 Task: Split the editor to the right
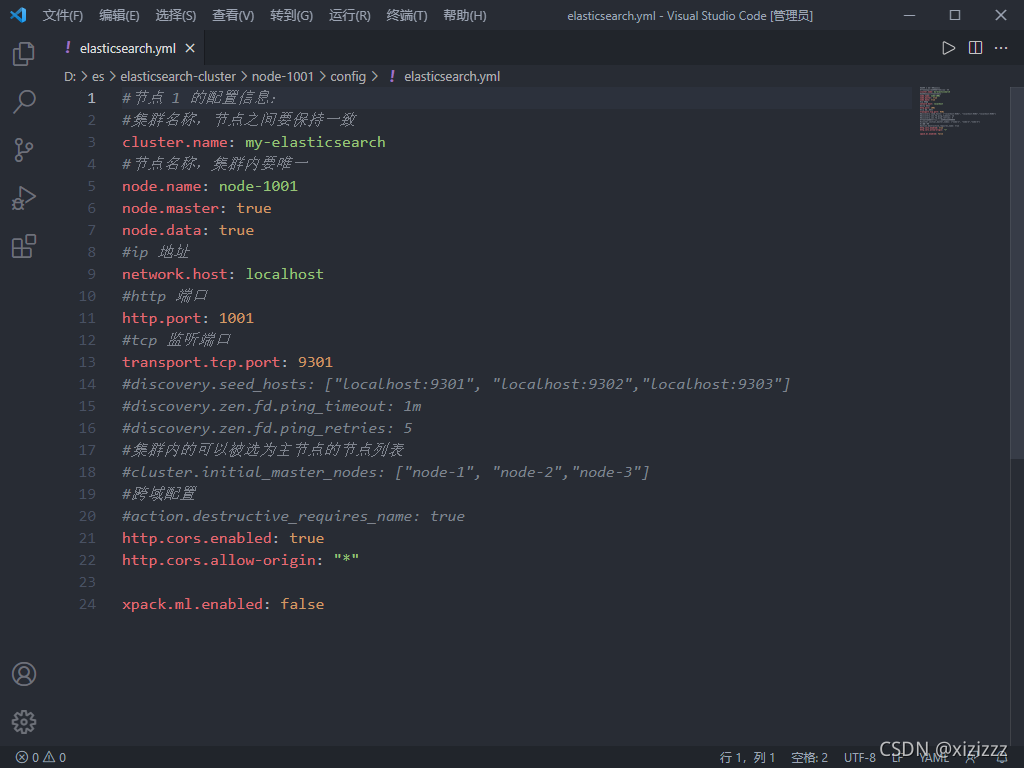[975, 48]
